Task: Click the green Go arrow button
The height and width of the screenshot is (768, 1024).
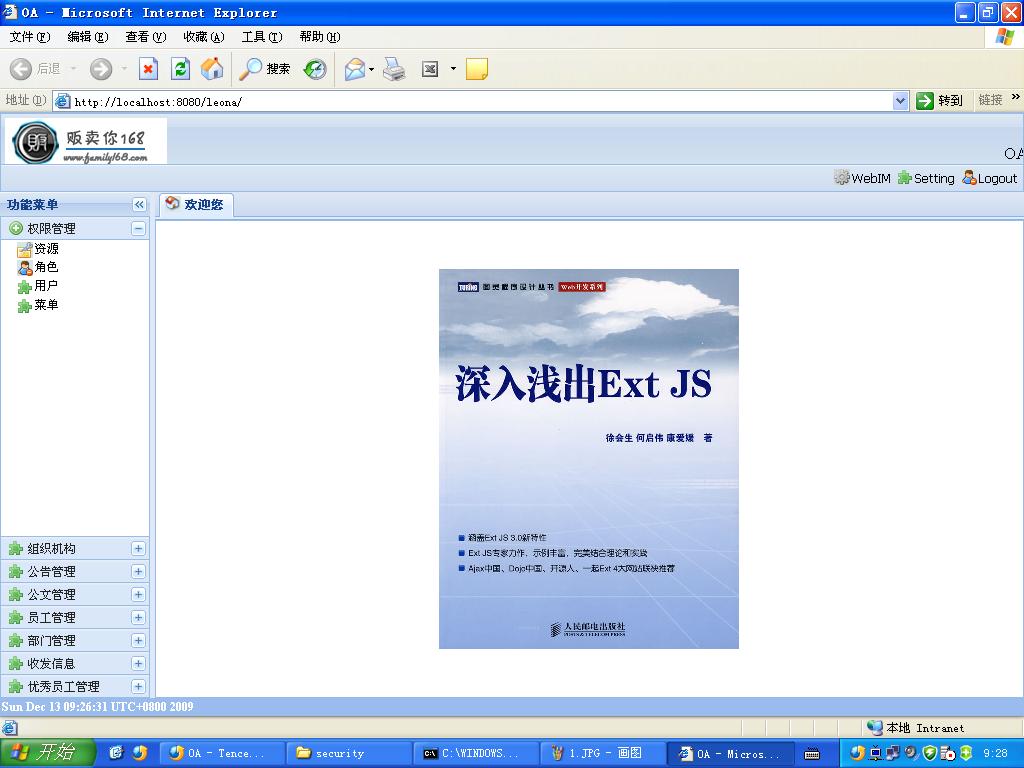Action: click(x=925, y=101)
